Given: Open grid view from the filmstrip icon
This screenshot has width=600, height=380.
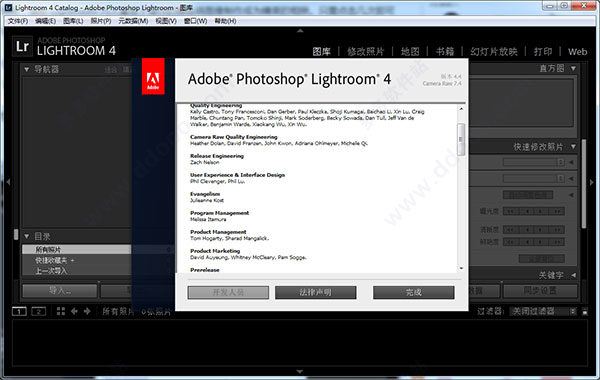Looking at the screenshot, I should [61, 311].
